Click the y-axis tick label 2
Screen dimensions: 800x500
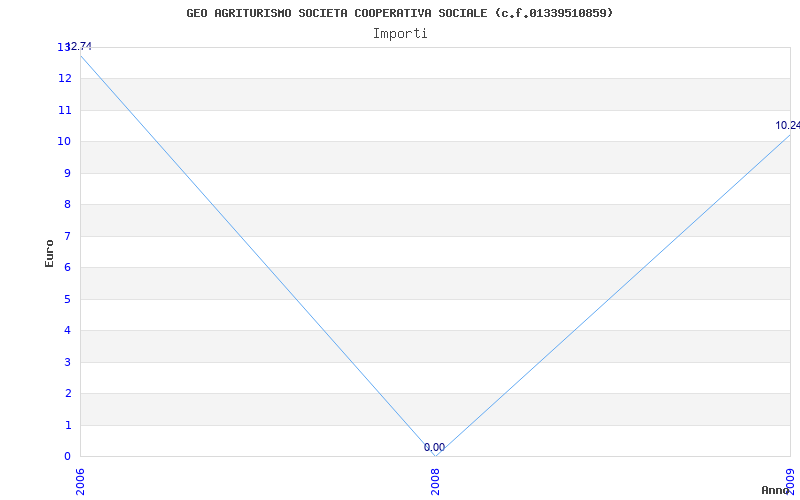click(x=67, y=394)
